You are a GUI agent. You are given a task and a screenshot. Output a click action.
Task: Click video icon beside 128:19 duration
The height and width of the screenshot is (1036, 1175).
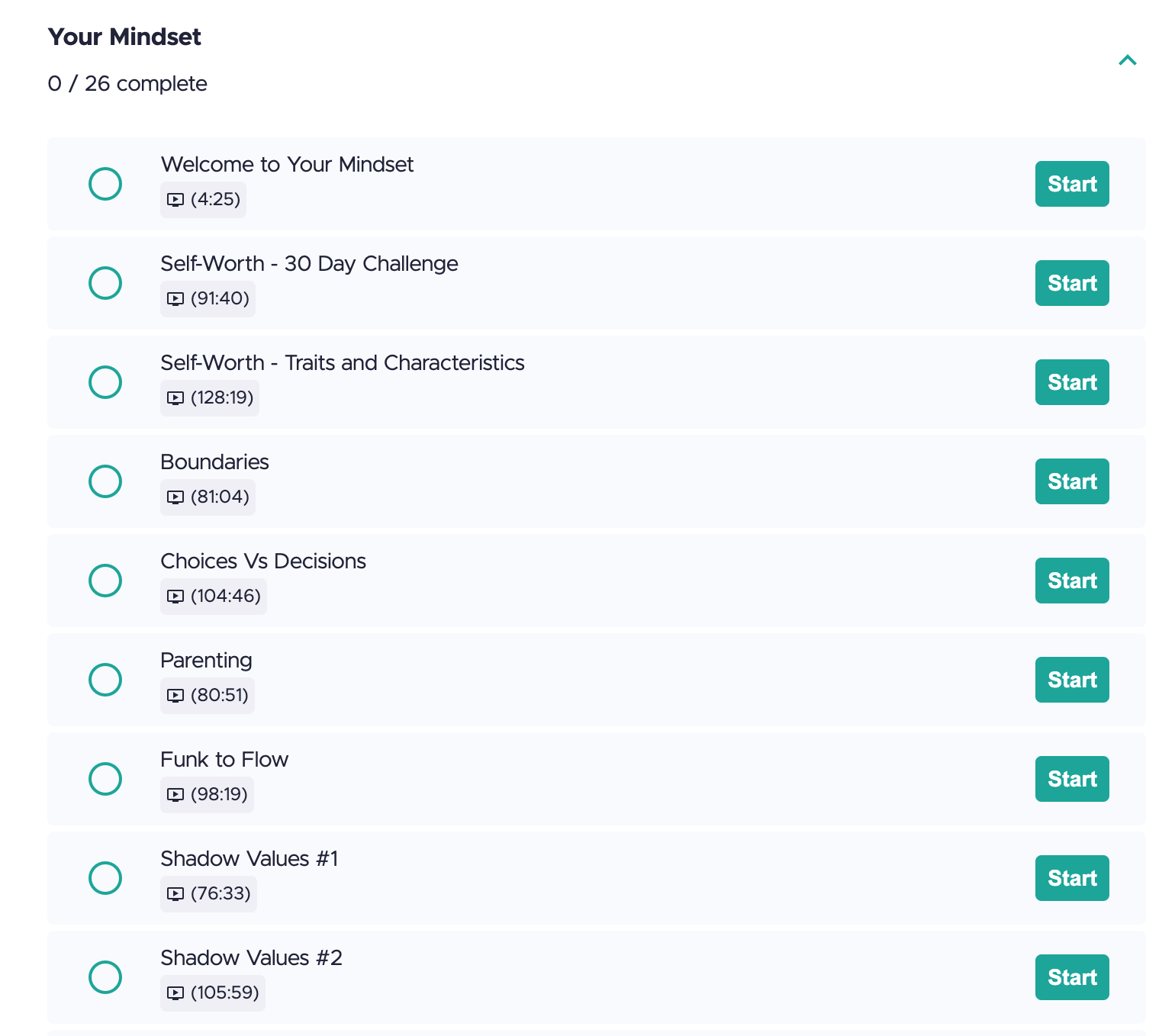point(175,398)
